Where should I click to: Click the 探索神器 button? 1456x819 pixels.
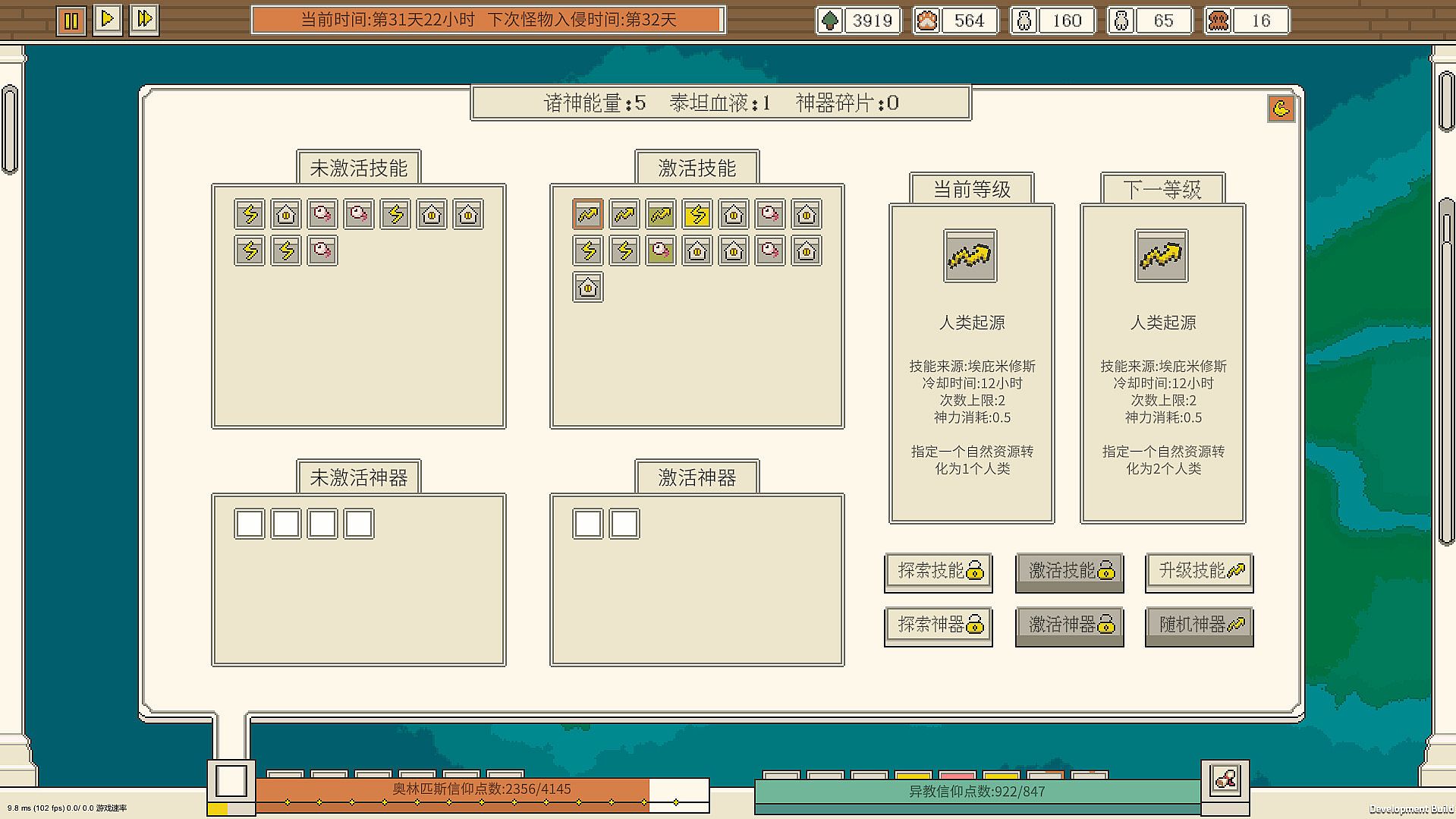939,626
